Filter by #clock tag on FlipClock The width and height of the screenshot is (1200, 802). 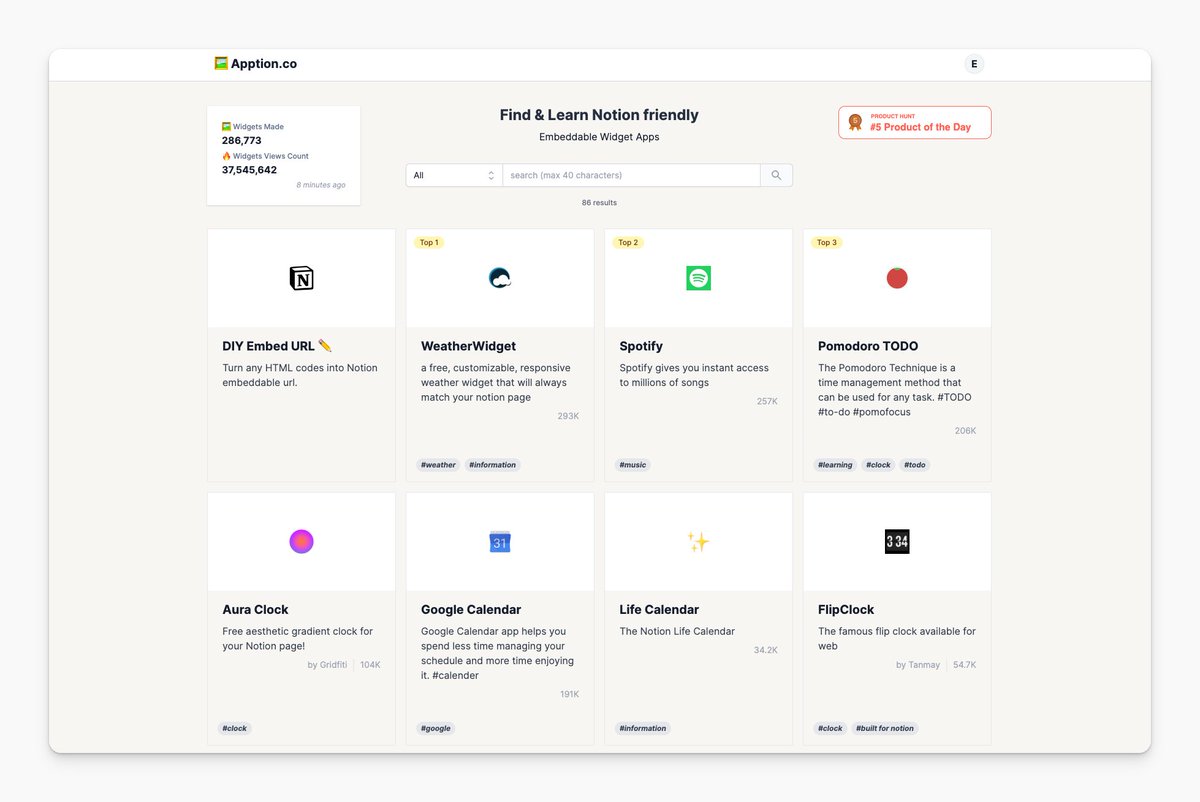pos(830,728)
